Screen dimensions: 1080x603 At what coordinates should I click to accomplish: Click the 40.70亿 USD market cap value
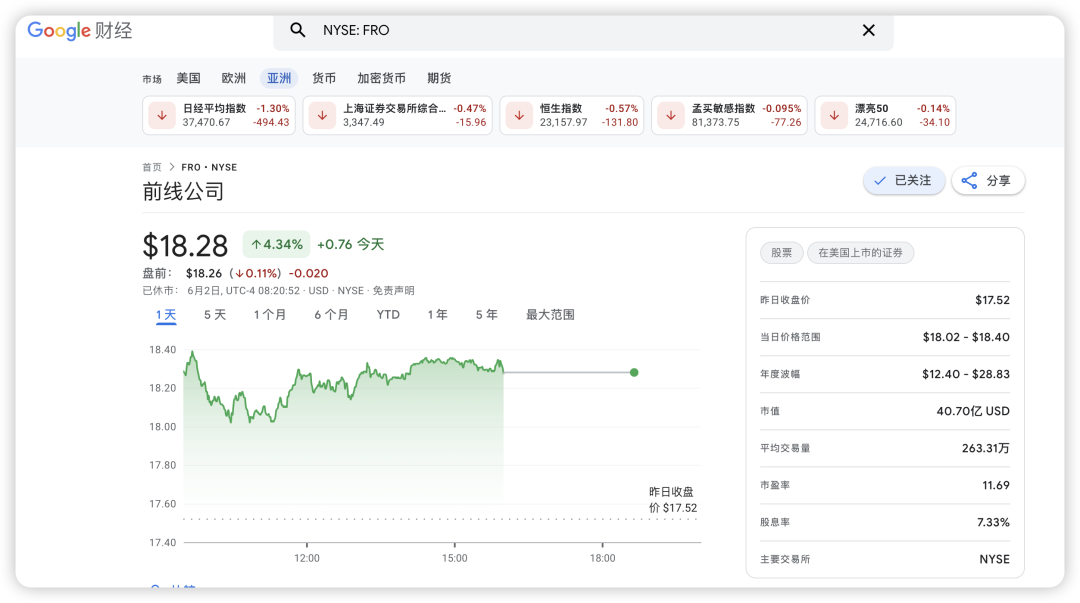(973, 411)
